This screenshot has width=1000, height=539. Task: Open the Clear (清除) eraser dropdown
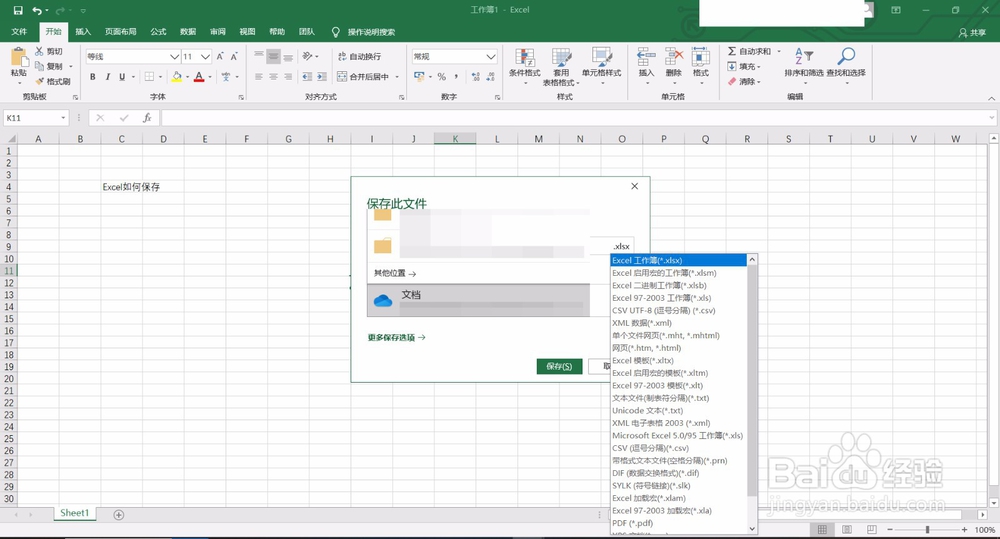tap(744, 82)
